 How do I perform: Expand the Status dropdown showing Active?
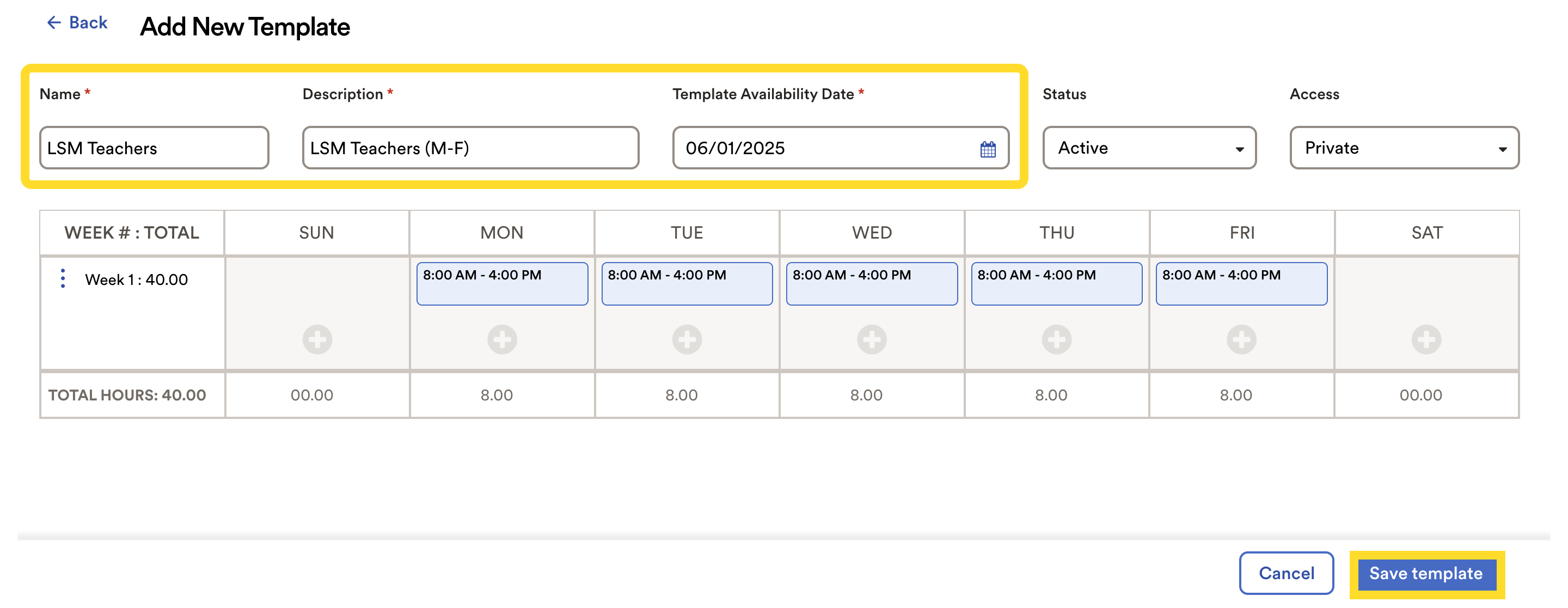(1149, 148)
